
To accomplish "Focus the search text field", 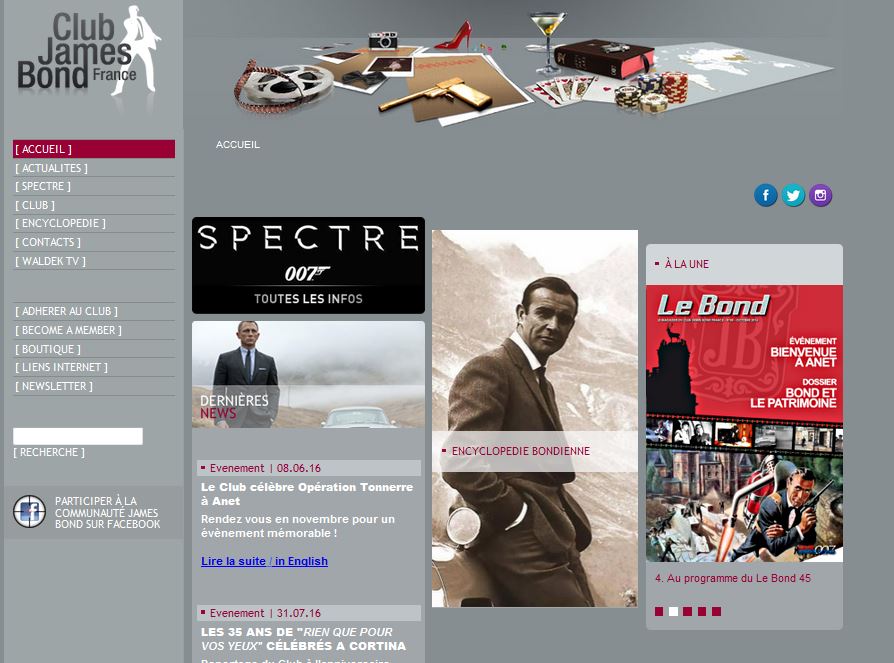I will [78, 436].
